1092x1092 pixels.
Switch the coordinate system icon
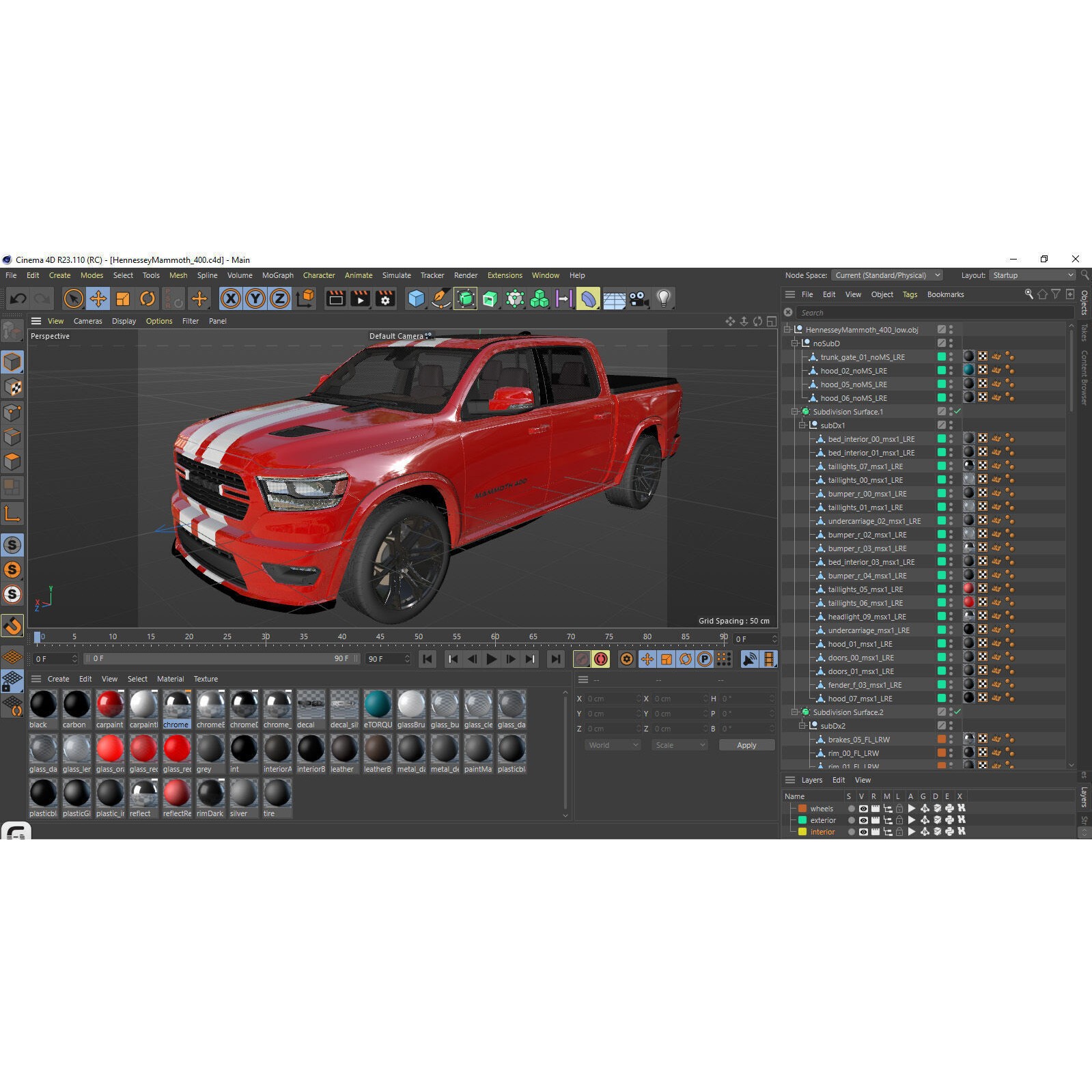pyautogui.click(x=305, y=298)
